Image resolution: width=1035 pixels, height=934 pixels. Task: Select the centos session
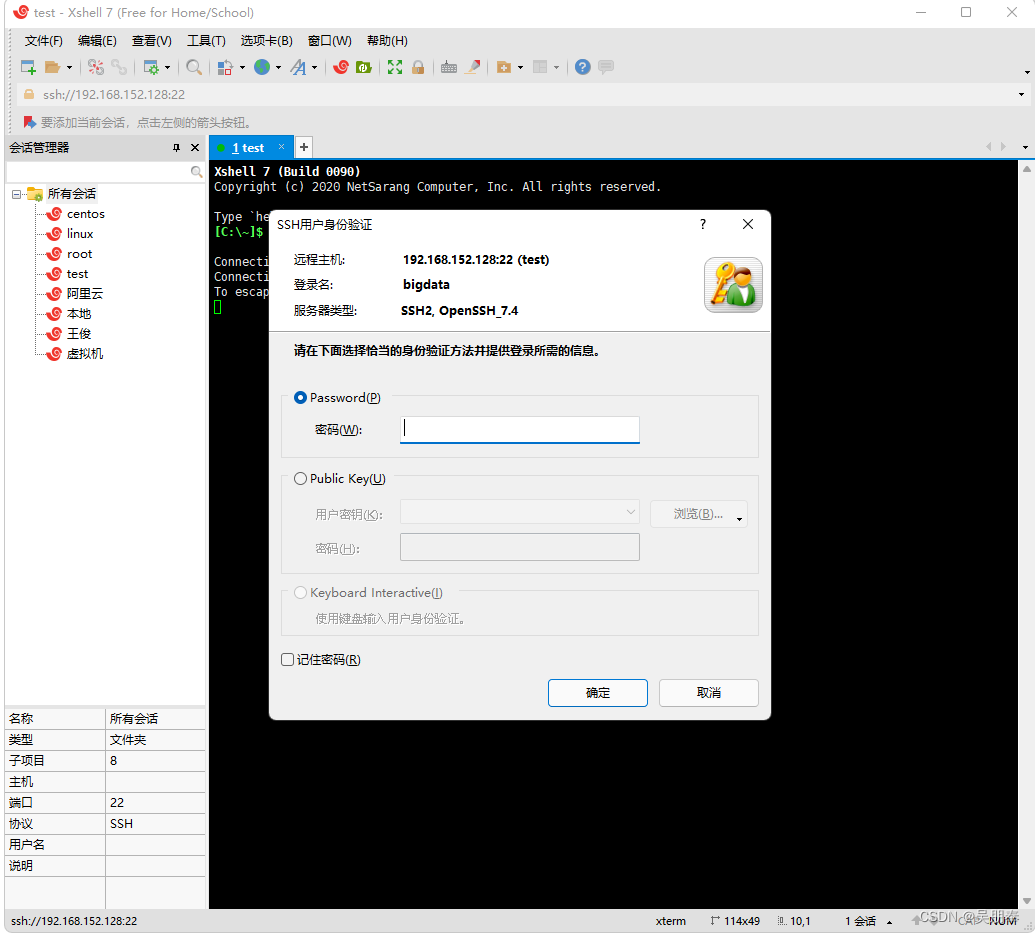85,214
